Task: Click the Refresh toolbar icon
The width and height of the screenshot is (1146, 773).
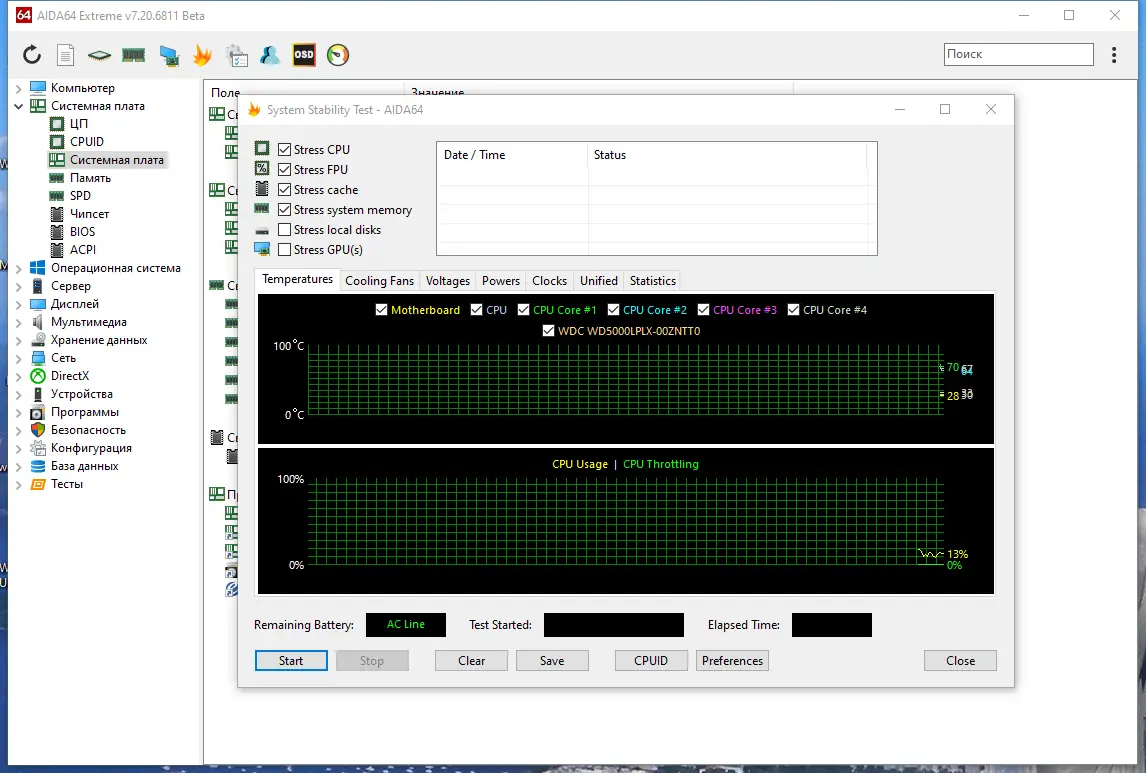Action: [x=31, y=55]
